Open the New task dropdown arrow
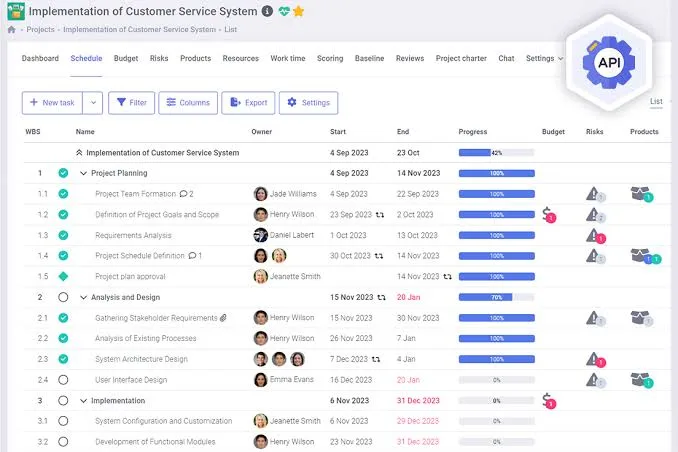 (93, 103)
